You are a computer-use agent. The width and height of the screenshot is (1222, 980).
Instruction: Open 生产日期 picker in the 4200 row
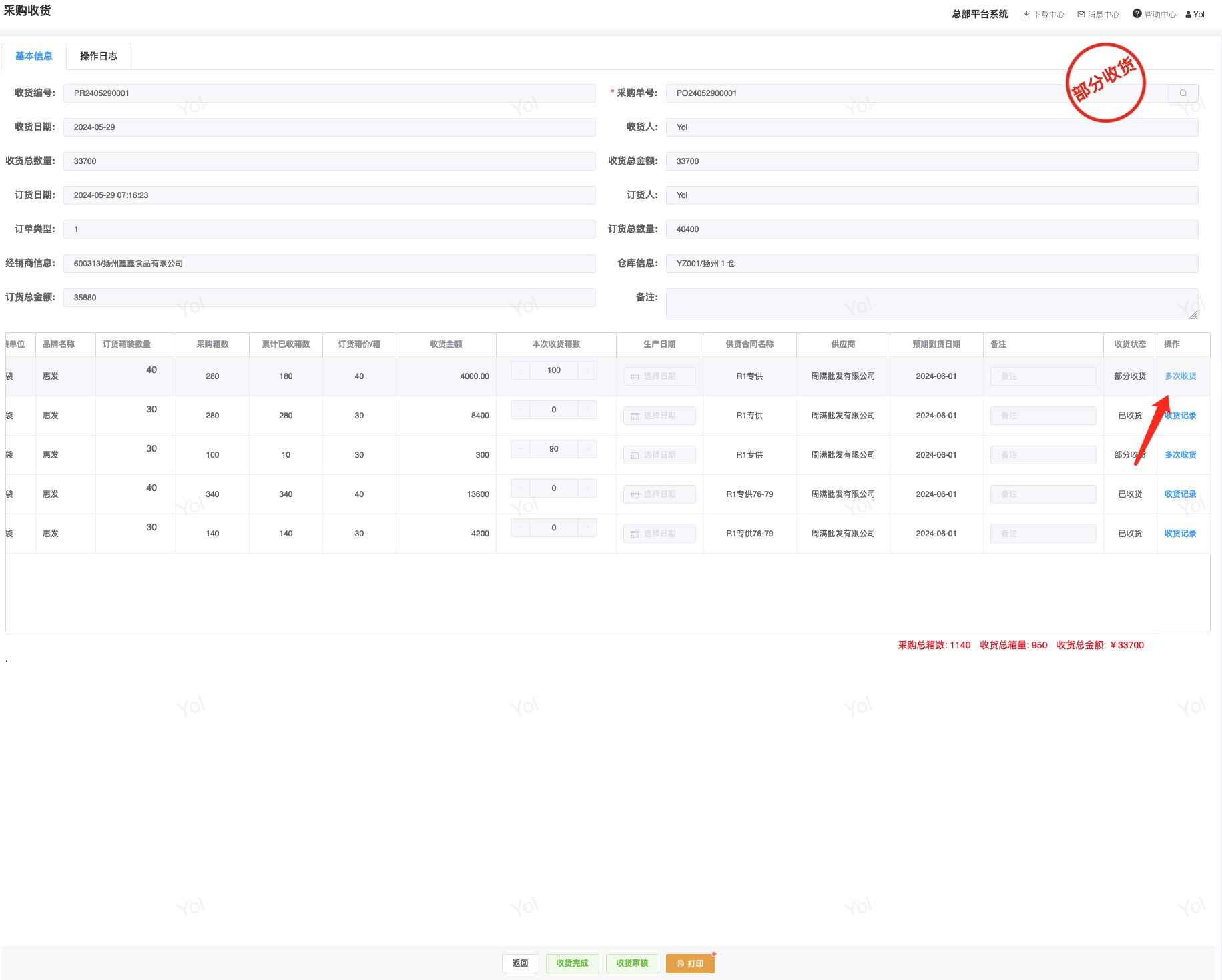coord(659,534)
